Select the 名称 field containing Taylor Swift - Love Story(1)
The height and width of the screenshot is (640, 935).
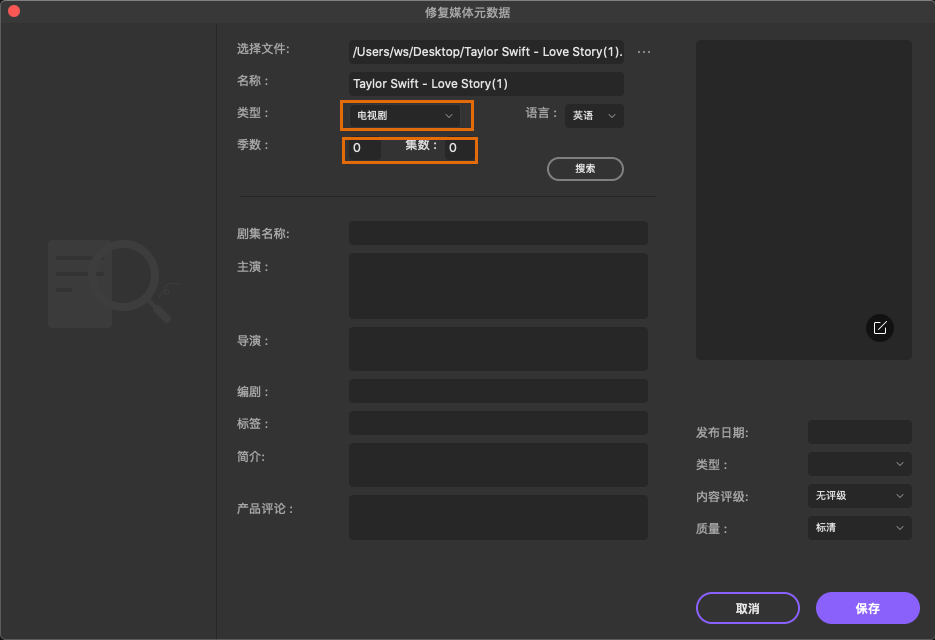[485, 83]
